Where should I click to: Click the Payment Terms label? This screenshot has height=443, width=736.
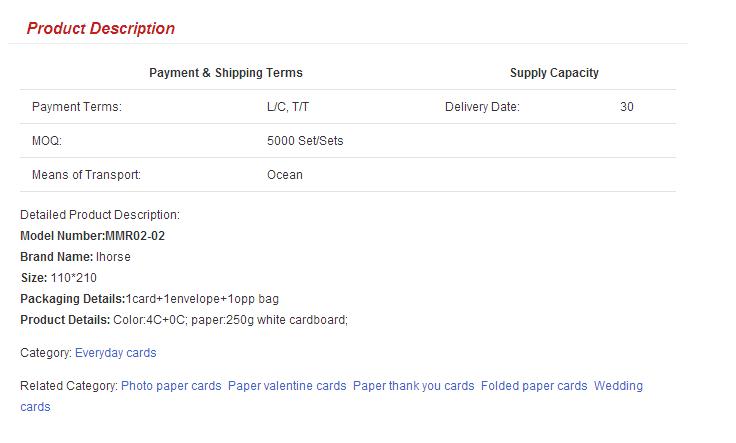point(77,107)
